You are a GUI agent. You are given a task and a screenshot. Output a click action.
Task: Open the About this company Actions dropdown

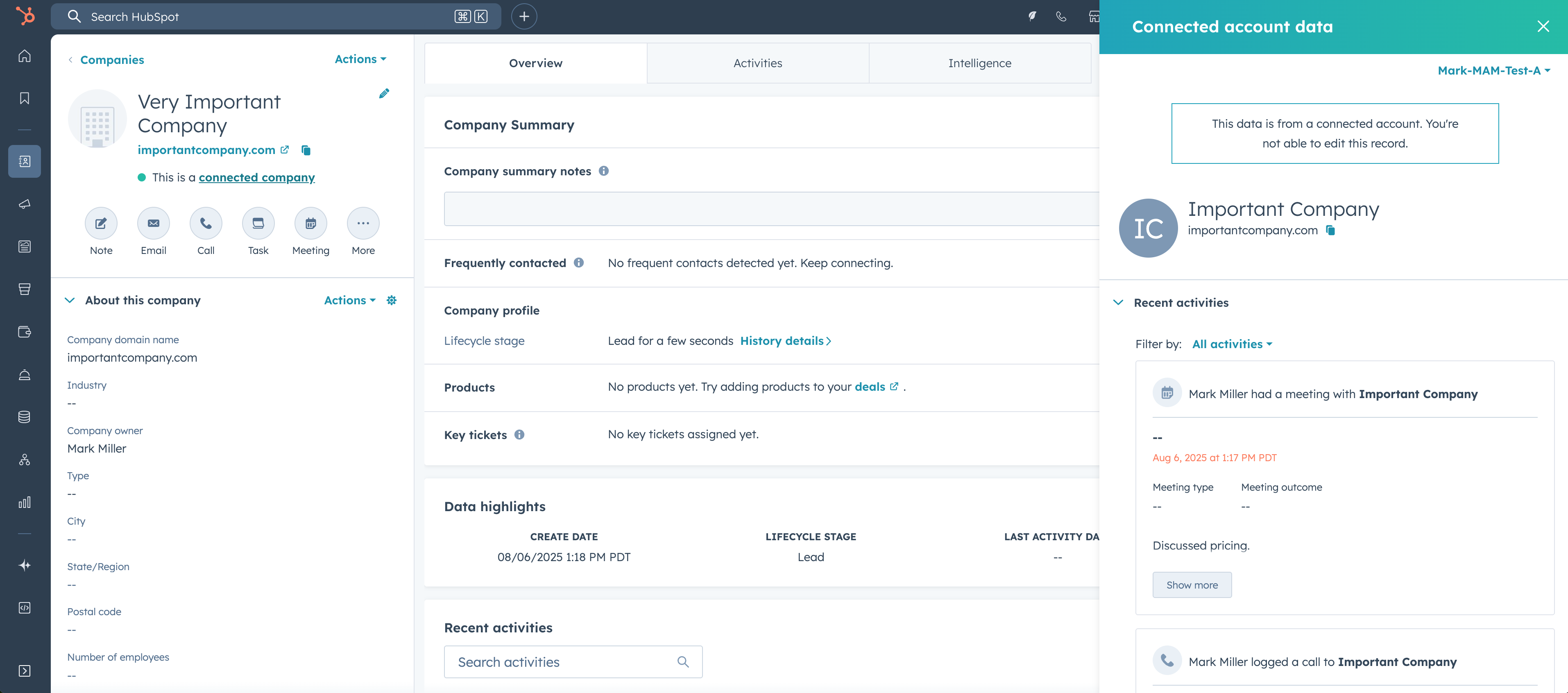click(350, 300)
